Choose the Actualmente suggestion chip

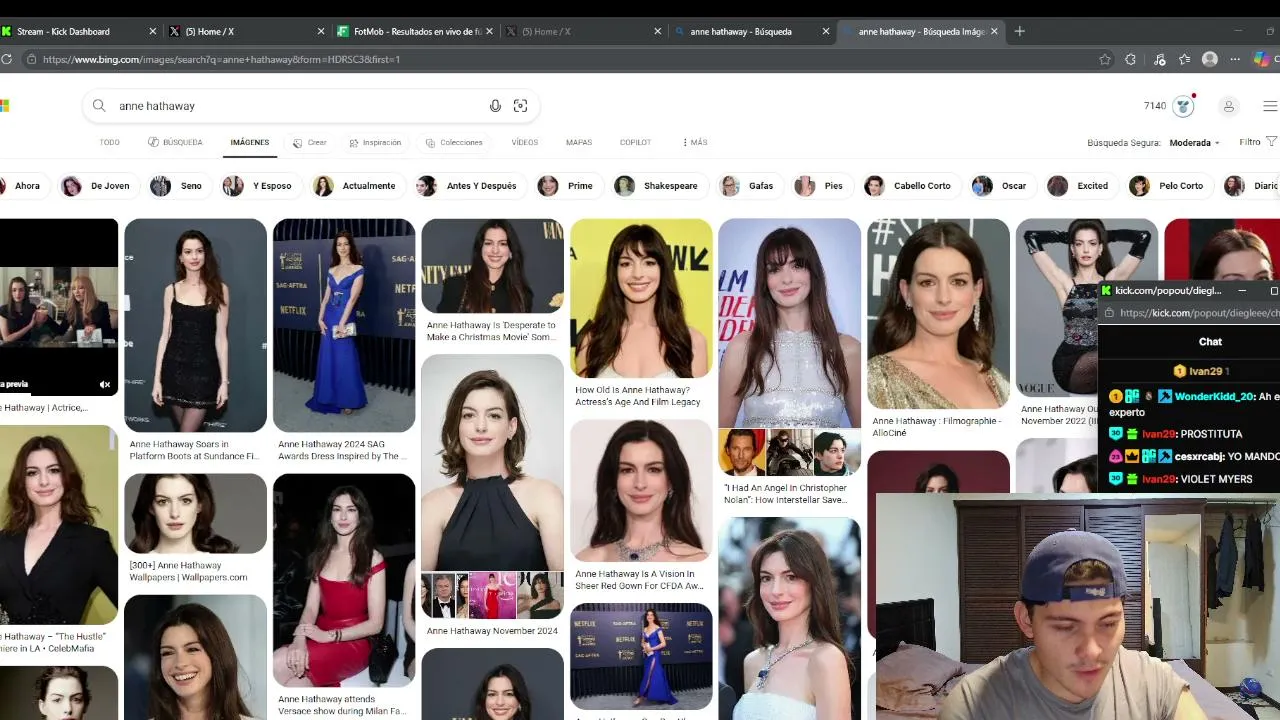pos(356,186)
